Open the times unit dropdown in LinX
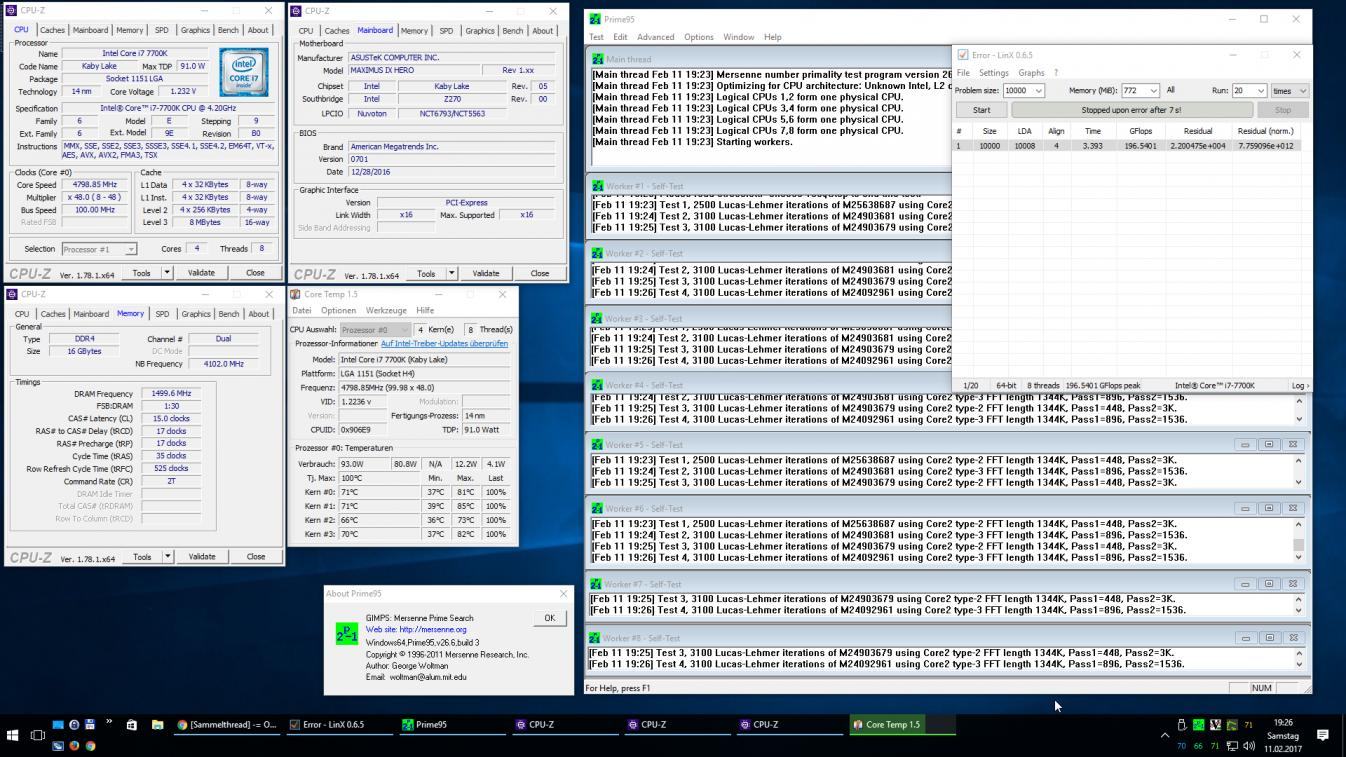The height and width of the screenshot is (757, 1346). click(x=1302, y=90)
